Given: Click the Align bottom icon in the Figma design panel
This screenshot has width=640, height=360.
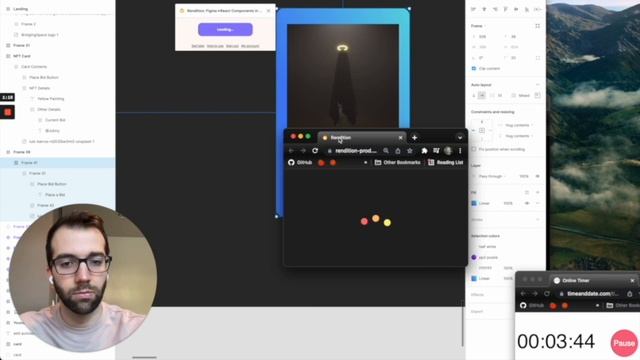Looking at the screenshot, I should (527, 9).
